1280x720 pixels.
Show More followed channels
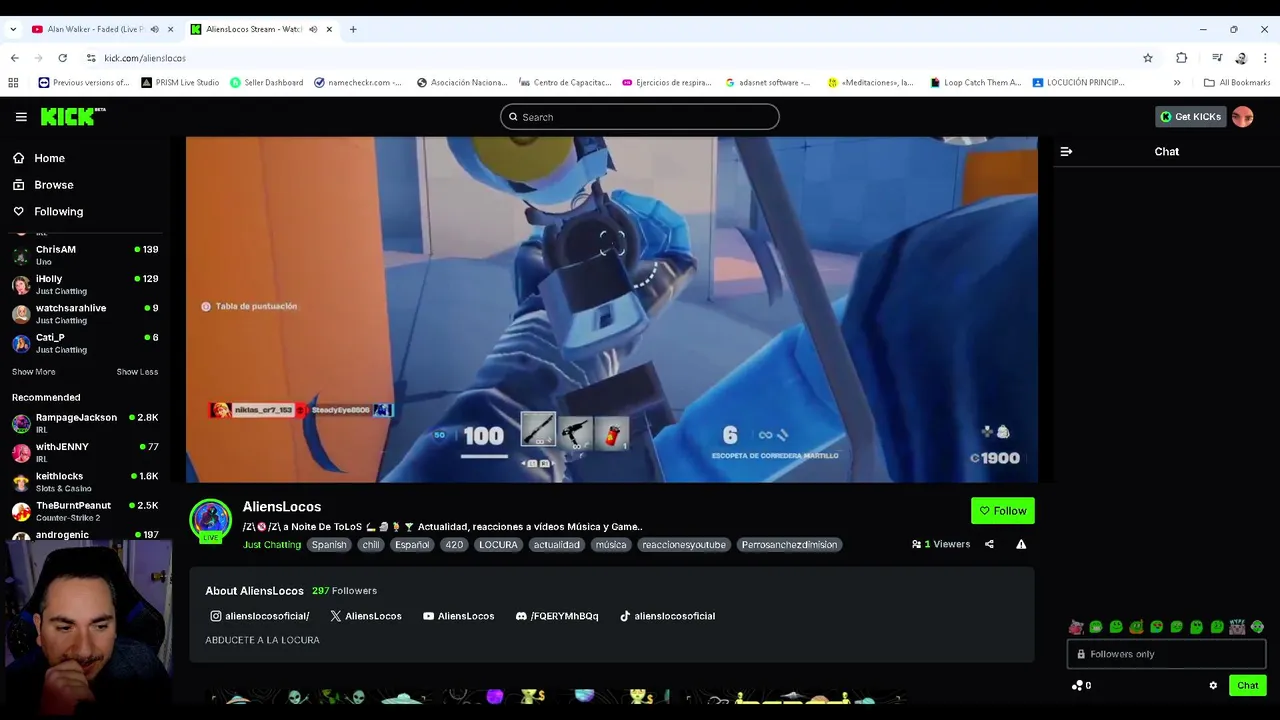click(33, 372)
